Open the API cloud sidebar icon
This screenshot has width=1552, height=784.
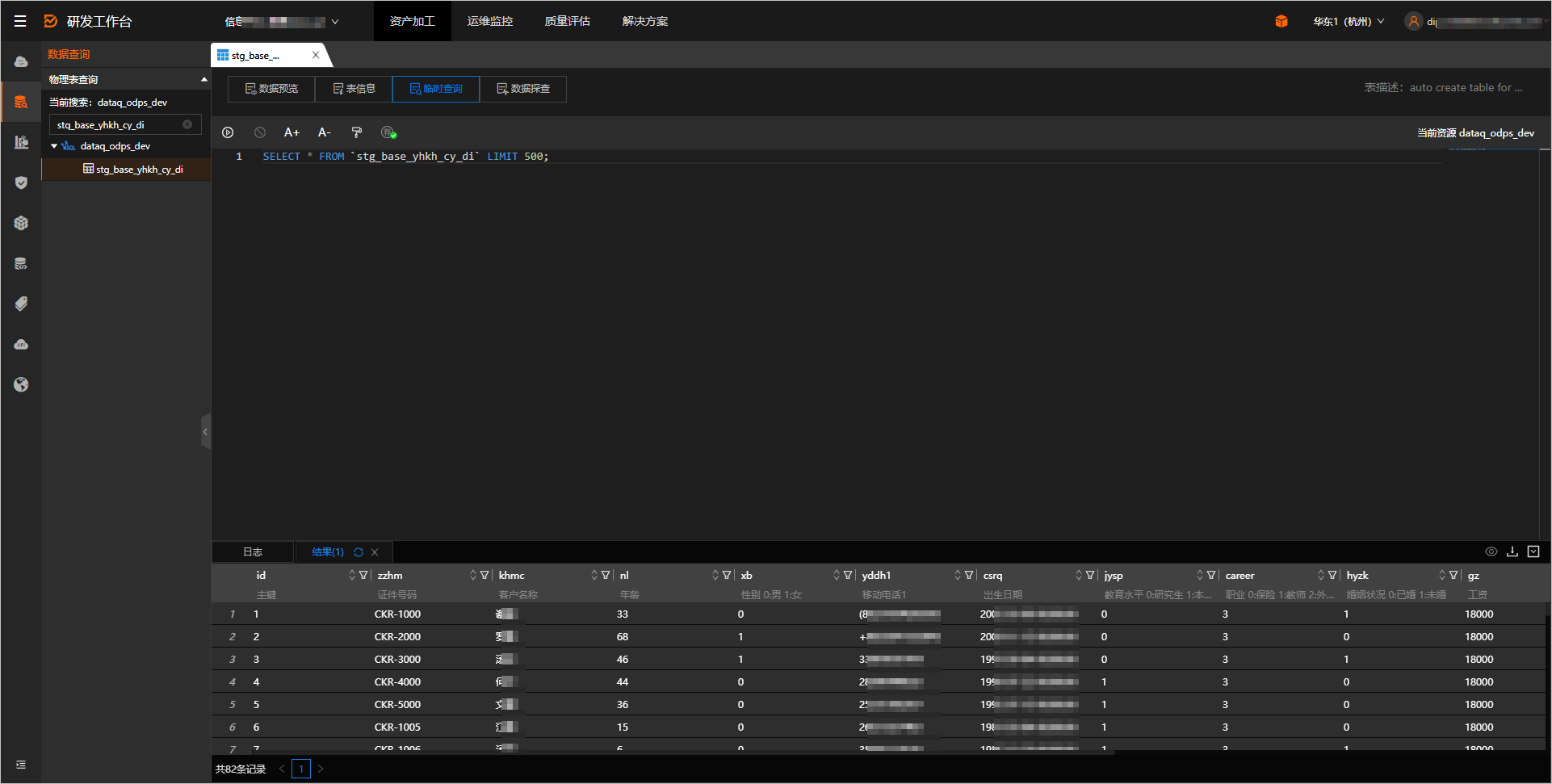tap(21, 344)
